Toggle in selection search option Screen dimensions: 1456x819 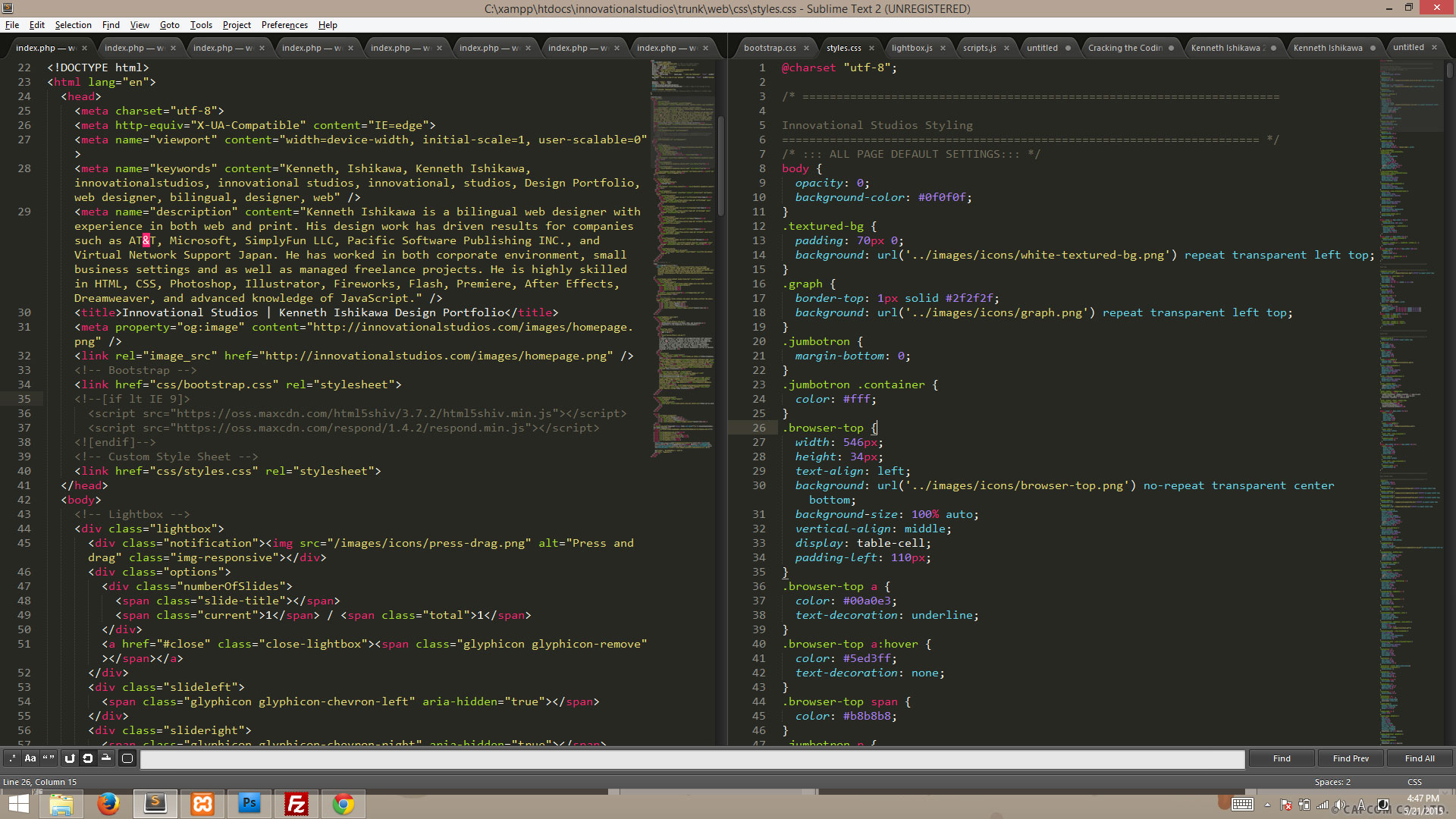click(106, 758)
